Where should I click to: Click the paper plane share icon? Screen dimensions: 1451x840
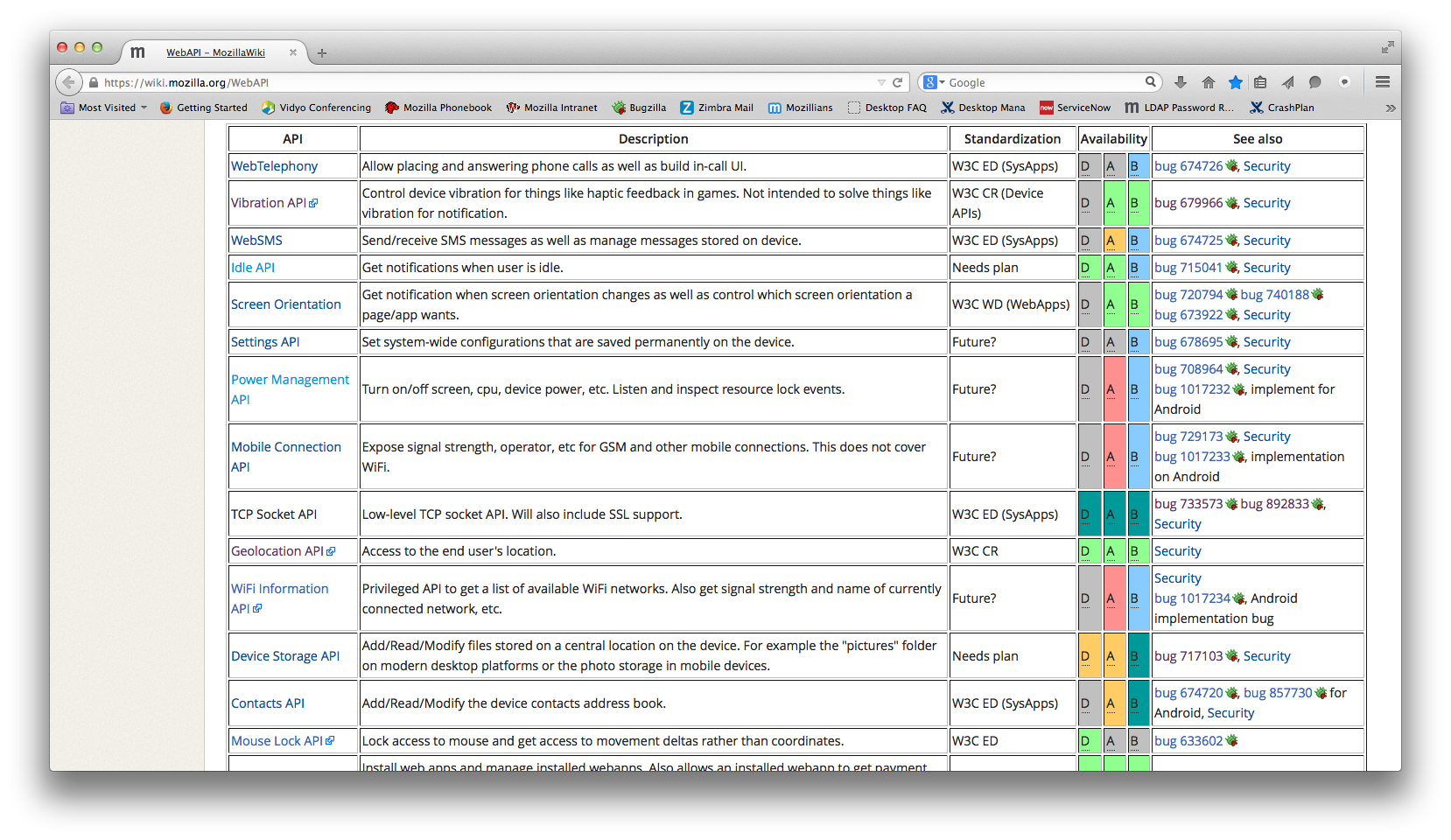(x=1287, y=82)
